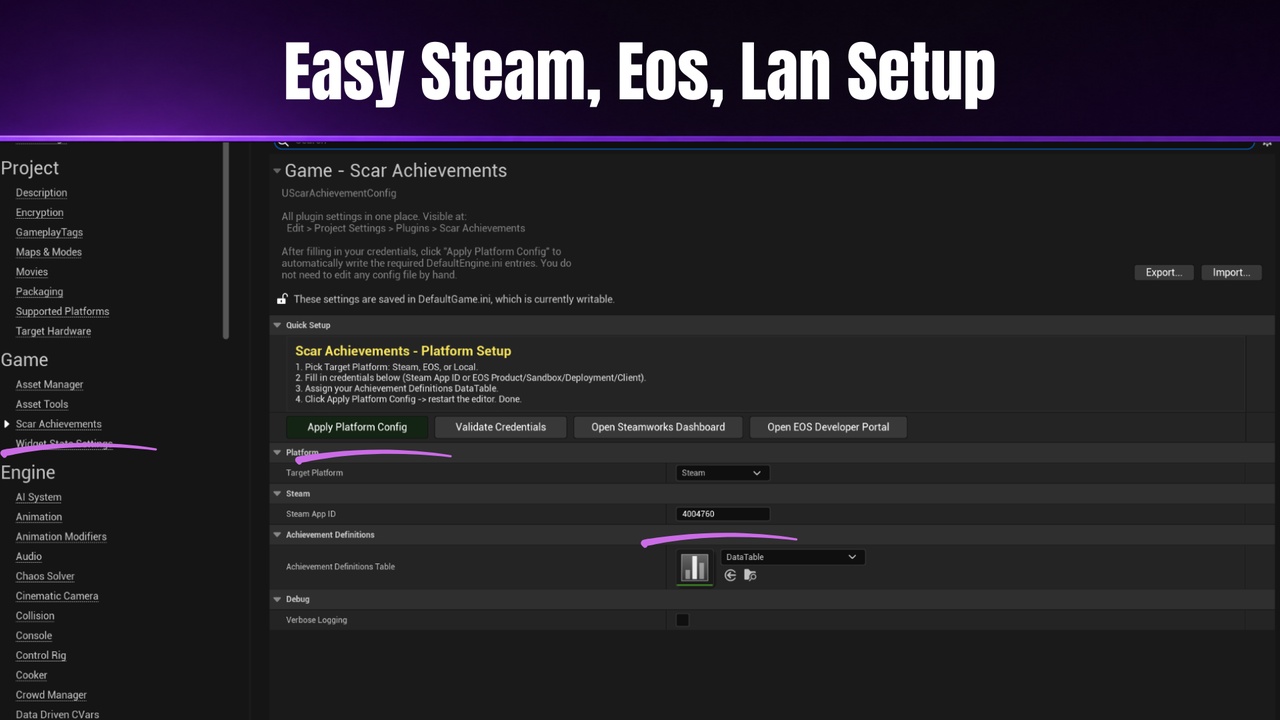The height and width of the screenshot is (720, 1280).
Task: Open the DataTable asset picker dropdown
Action: pos(792,557)
